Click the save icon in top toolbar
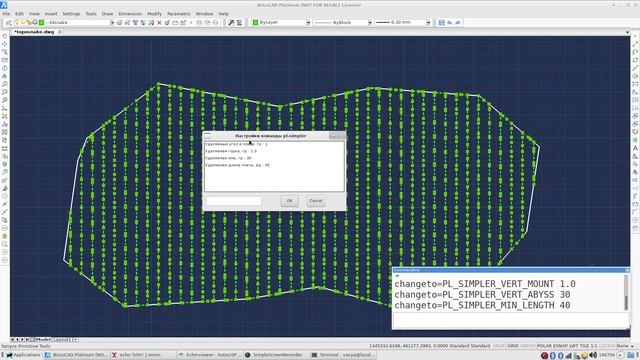The image size is (640, 360). pos(441,22)
